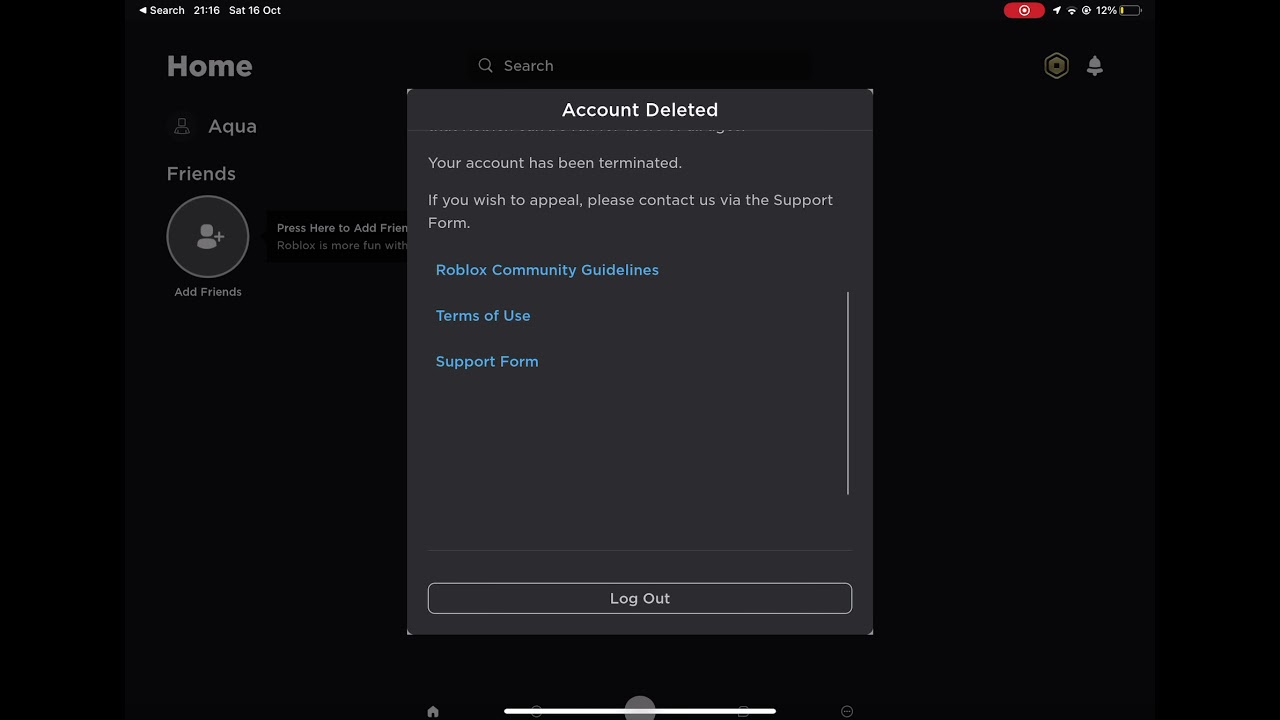
Task: Open the Robux icon in header
Action: coord(1056,66)
